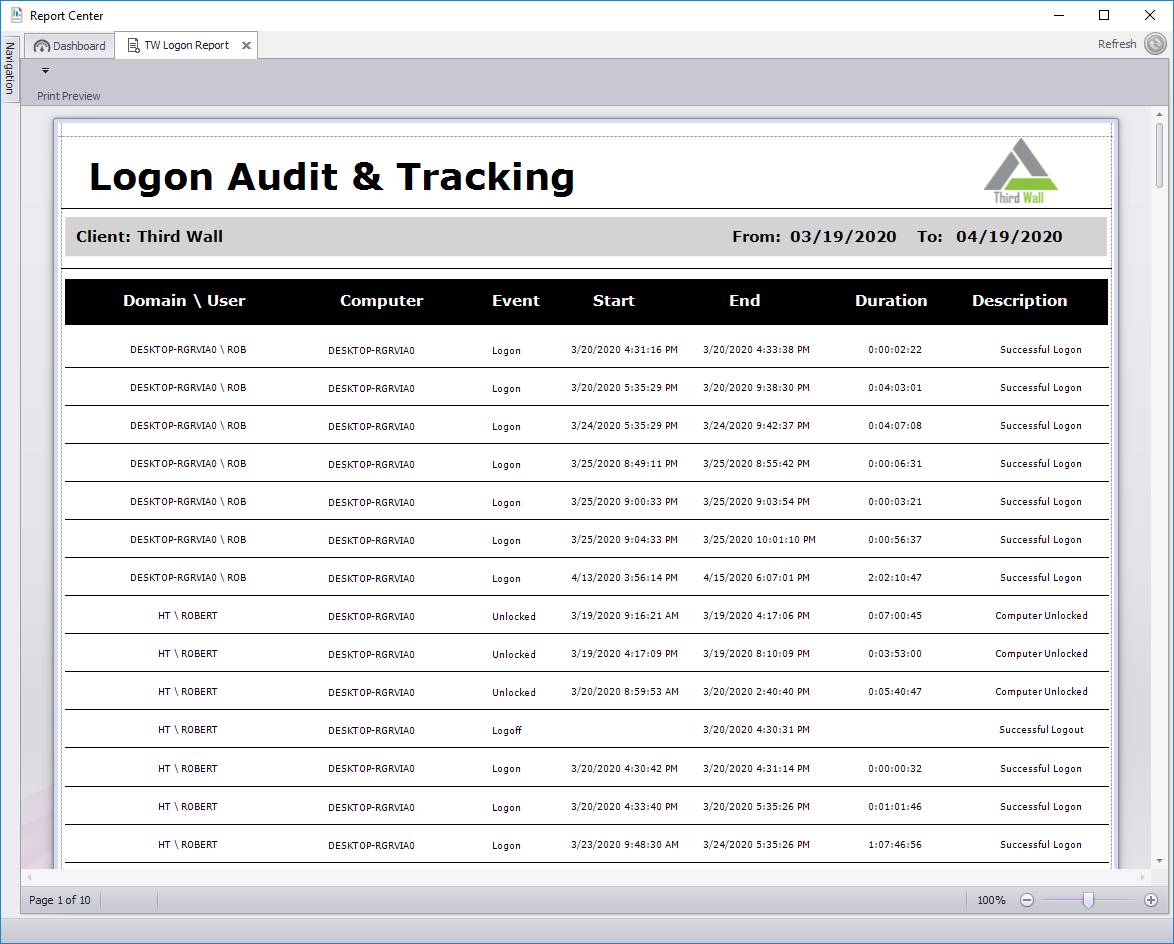Screen dimensions: 1174x944
Task: Click start time 3/20/2020 4:31:16 PM
Action: tap(624, 350)
